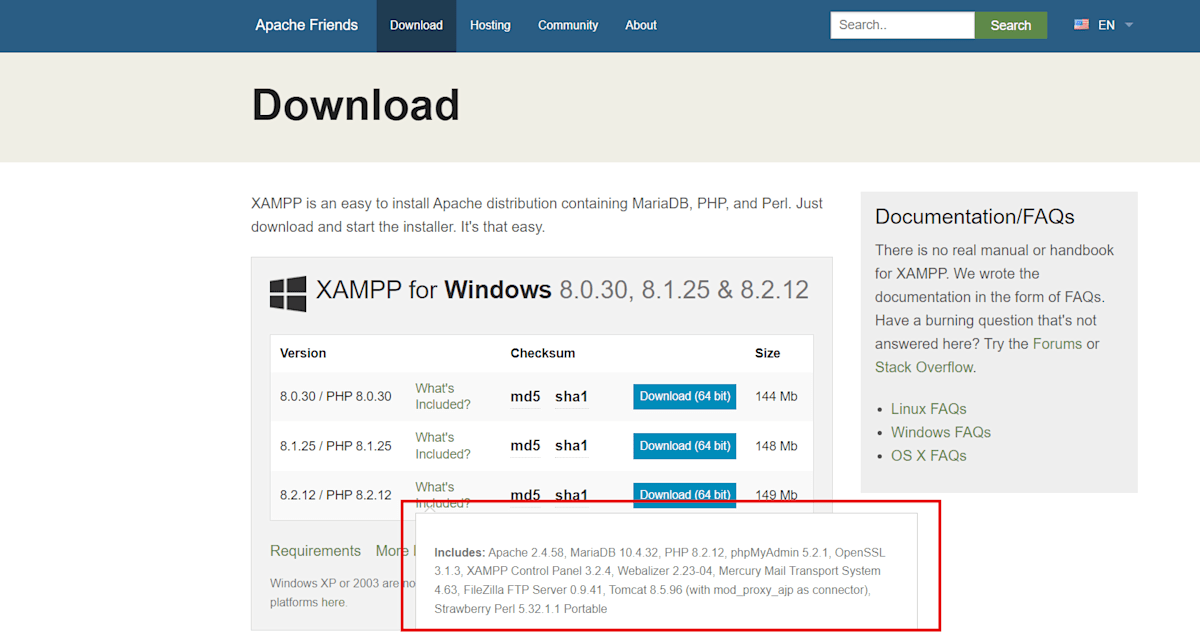The width and height of the screenshot is (1200, 632).
Task: Show md5 checksum for 8.0.30
Action: click(x=525, y=396)
